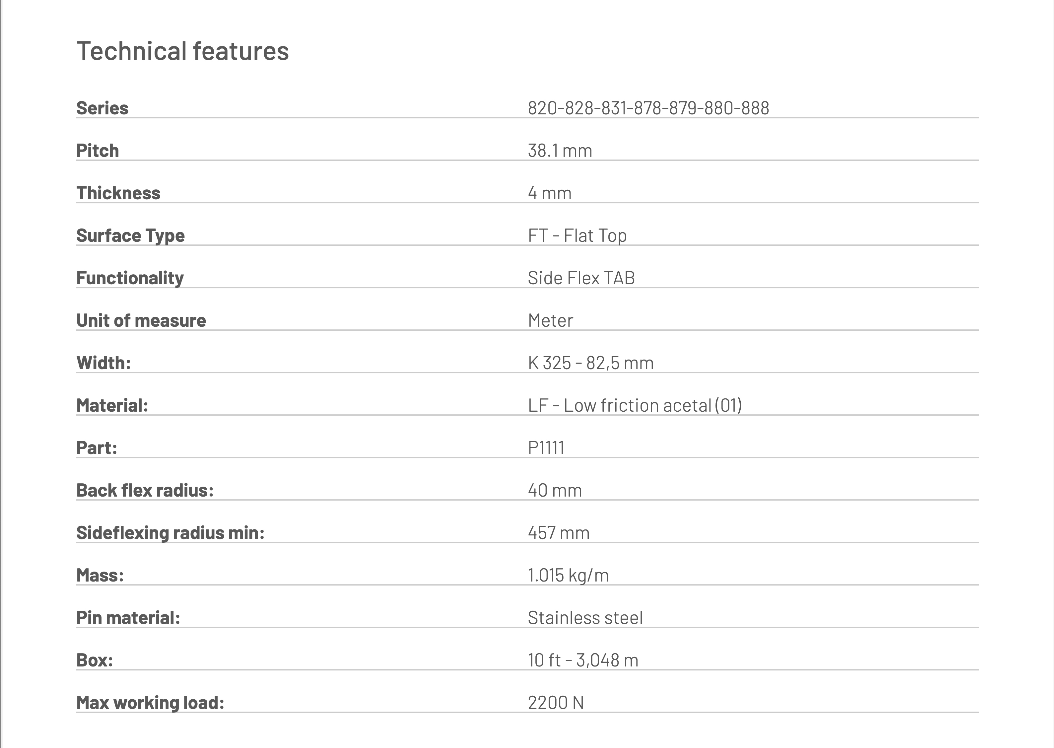Click the part number P1111

point(546,448)
